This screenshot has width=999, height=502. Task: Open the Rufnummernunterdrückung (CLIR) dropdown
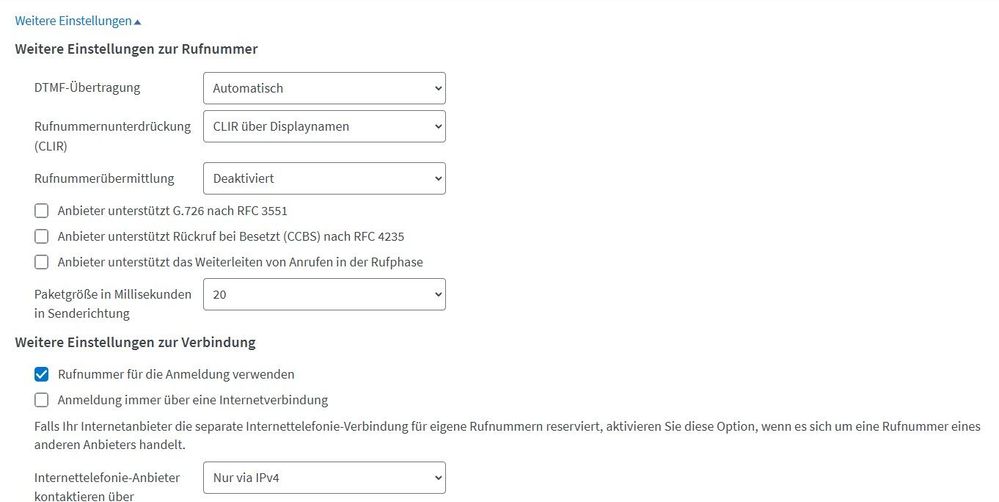[323, 126]
